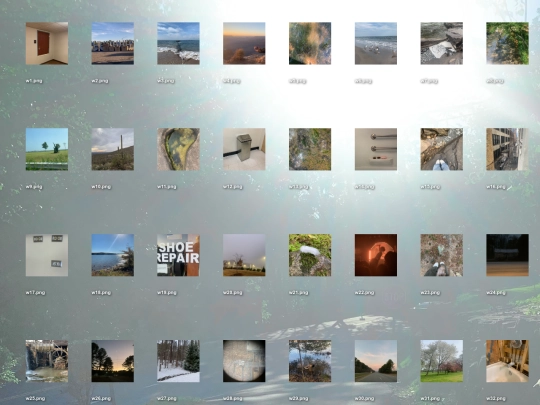Select the SHOE REPAIR sign thumbnail
The image size is (540, 405).
178,255
